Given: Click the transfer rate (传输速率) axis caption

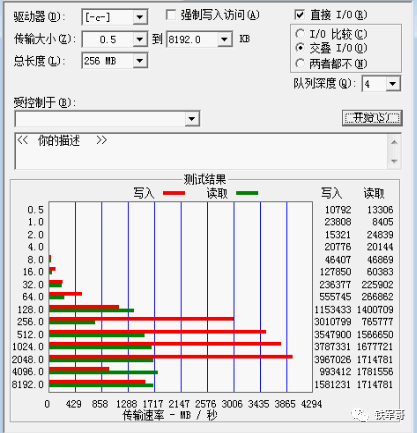Looking at the screenshot, I should coord(170,415).
